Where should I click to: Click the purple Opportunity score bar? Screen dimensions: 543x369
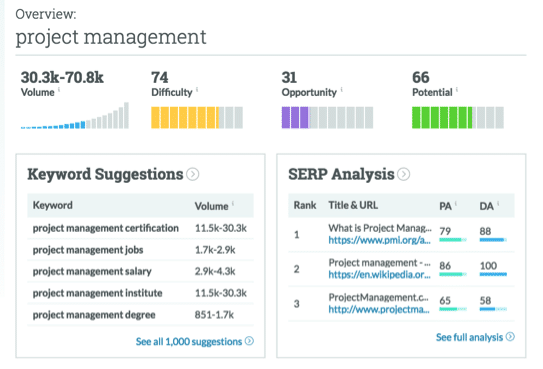click(327, 118)
